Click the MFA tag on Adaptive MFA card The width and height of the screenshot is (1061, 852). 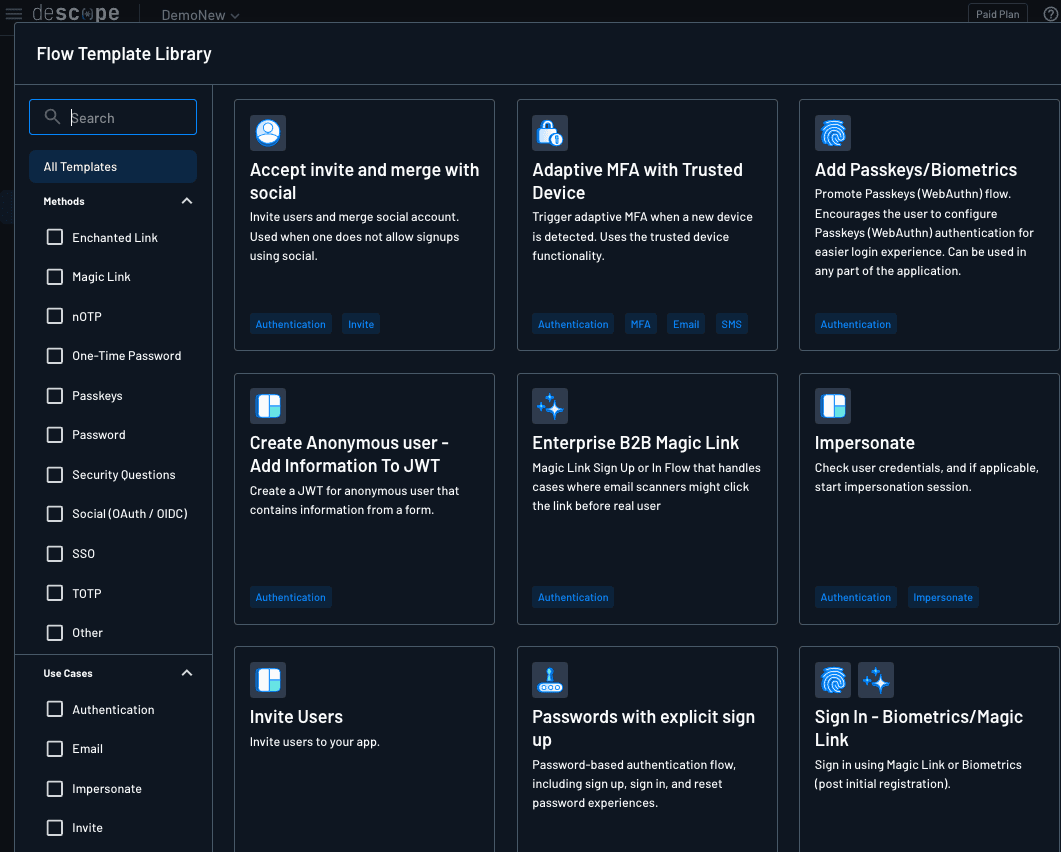pyautogui.click(x=640, y=323)
